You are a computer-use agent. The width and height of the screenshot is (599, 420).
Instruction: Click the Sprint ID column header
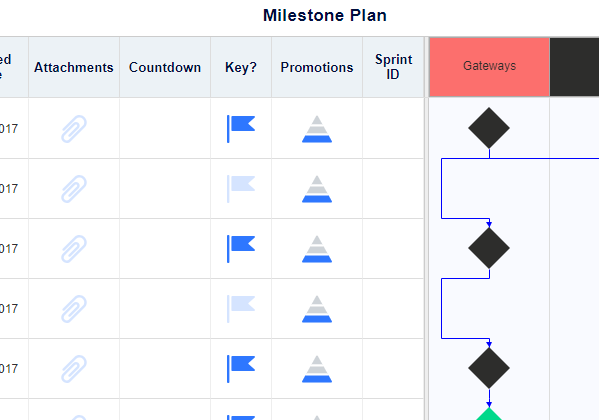(393, 67)
